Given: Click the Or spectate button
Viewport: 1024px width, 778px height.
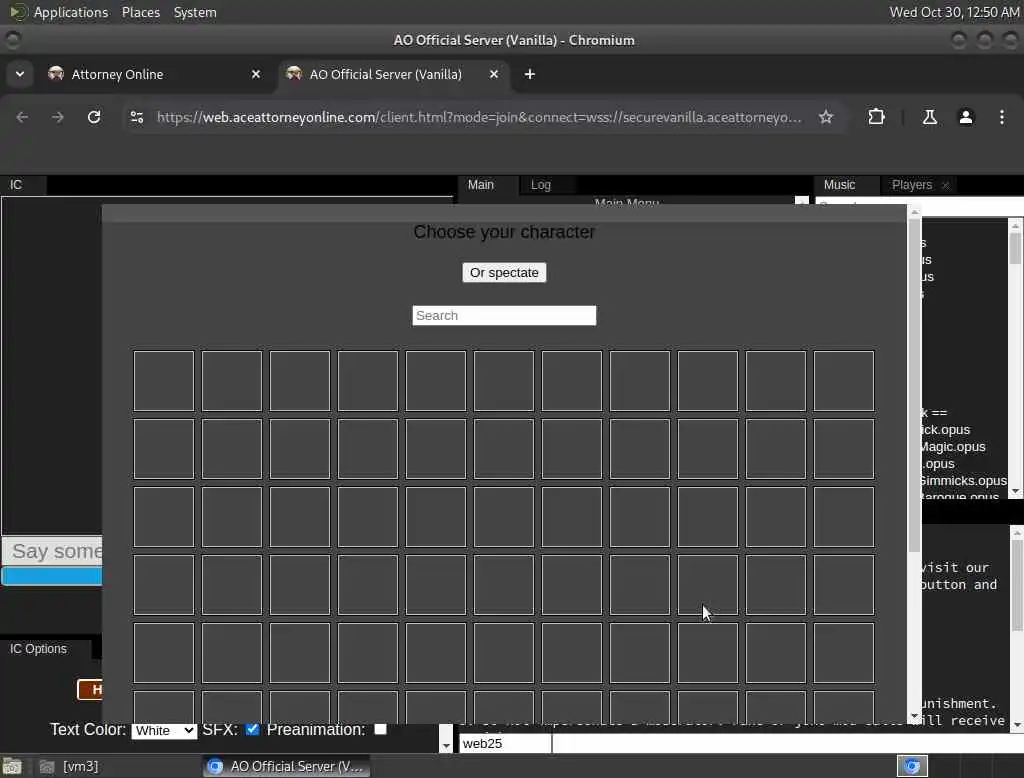Looking at the screenshot, I should (x=504, y=272).
